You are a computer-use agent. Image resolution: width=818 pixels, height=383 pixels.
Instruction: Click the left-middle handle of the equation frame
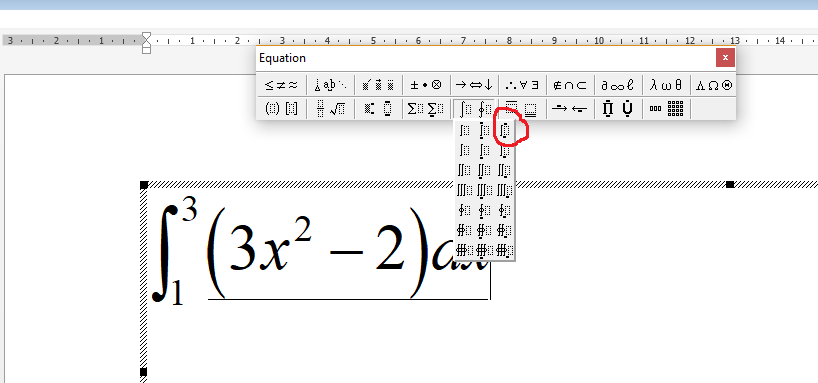144,372
